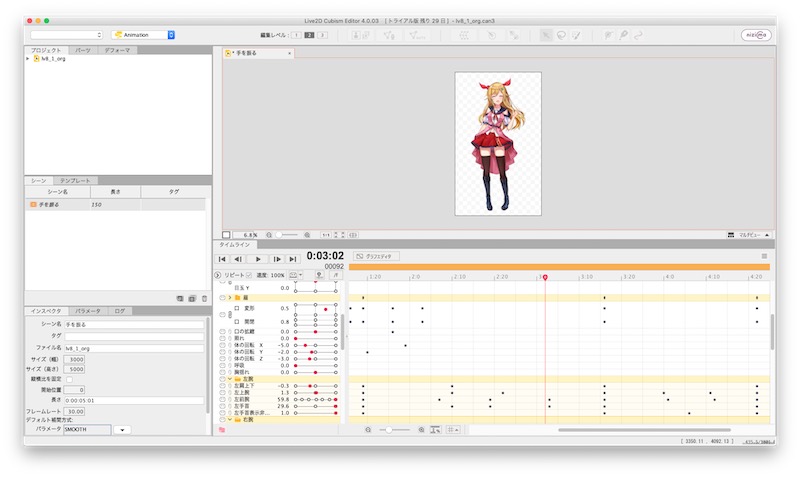This screenshot has width=800, height=477.
Task: Play the animation
Action: click(258, 259)
